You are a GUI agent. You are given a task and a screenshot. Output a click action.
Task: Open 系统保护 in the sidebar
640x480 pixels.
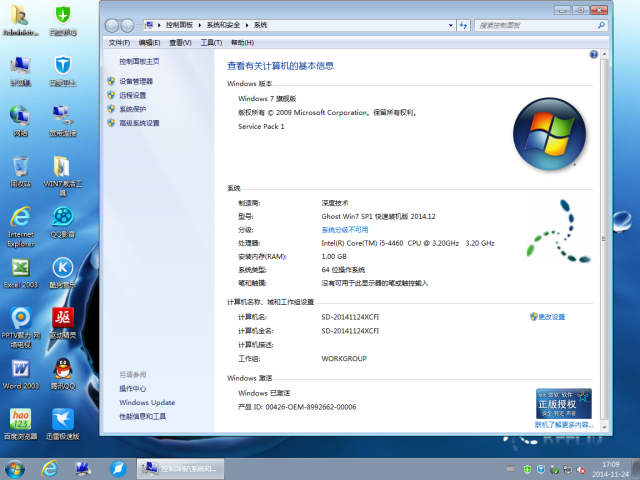tap(133, 109)
